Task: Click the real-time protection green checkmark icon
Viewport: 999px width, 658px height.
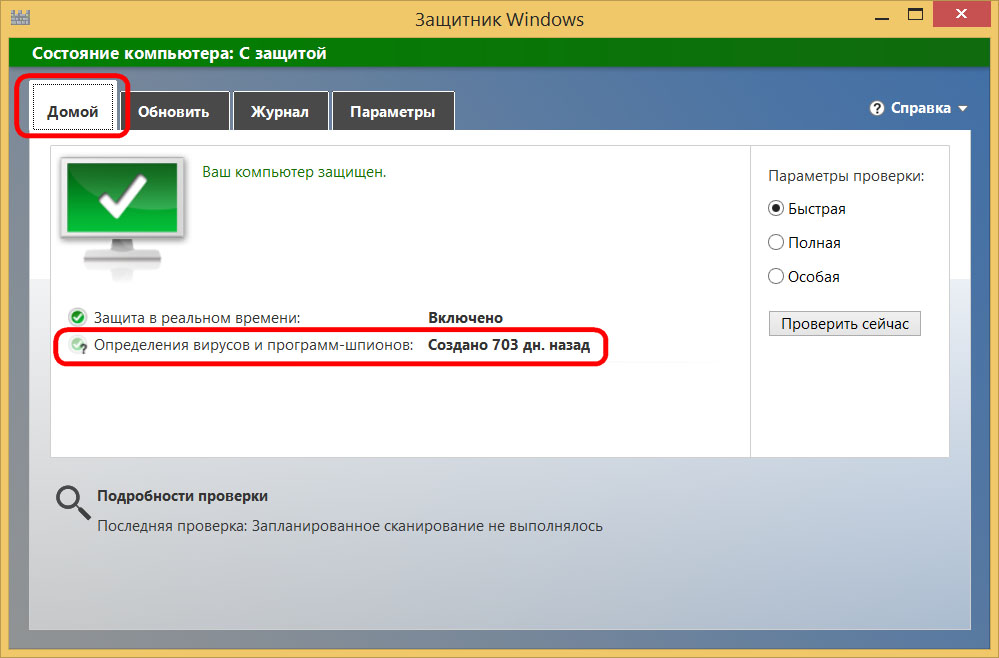Action: [x=78, y=317]
